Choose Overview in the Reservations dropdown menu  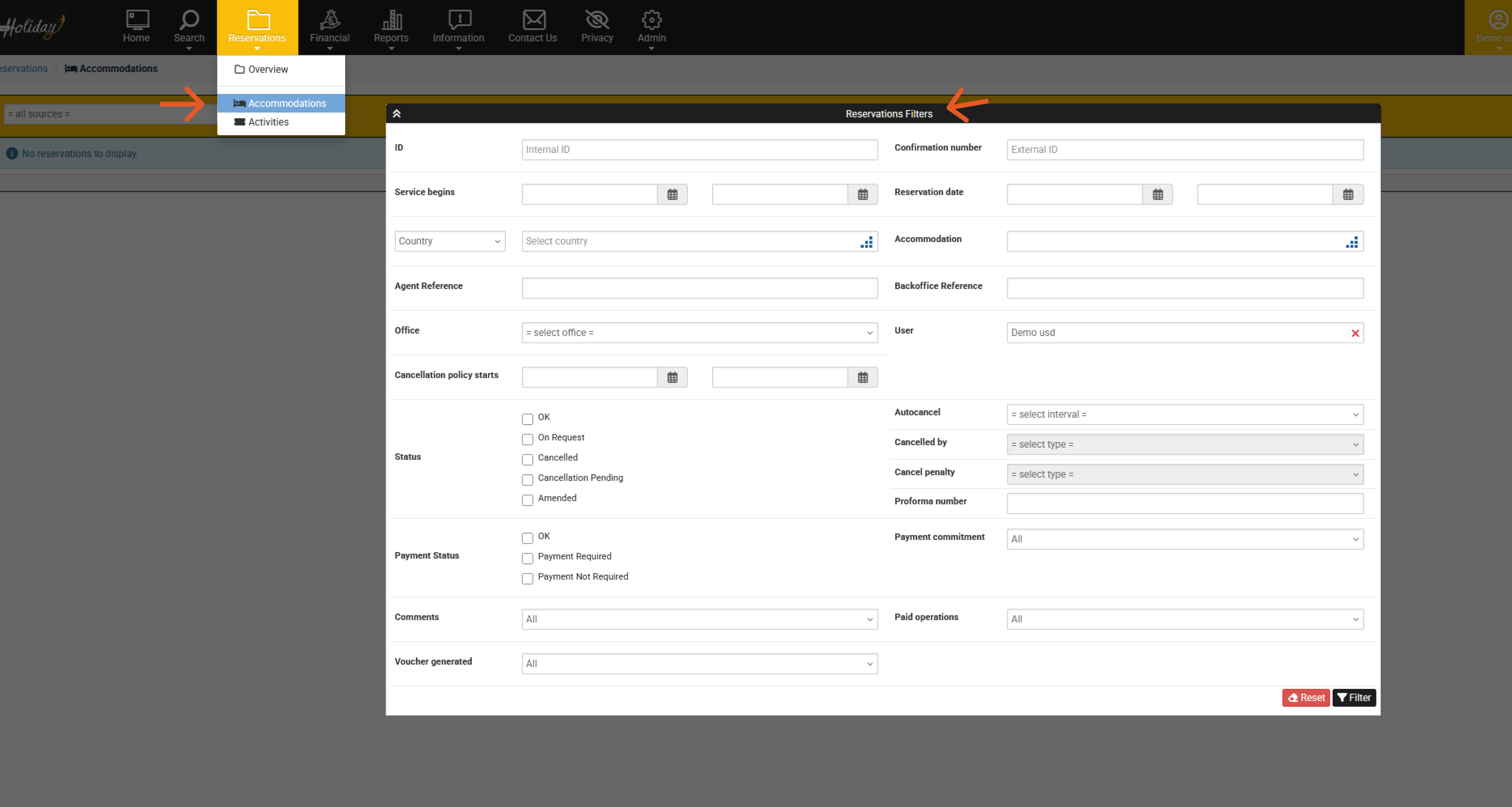point(268,69)
